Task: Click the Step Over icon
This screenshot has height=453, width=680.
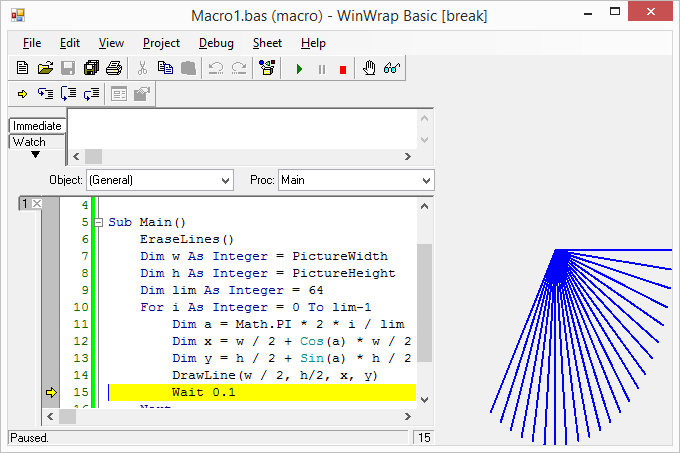Action: coord(69,94)
